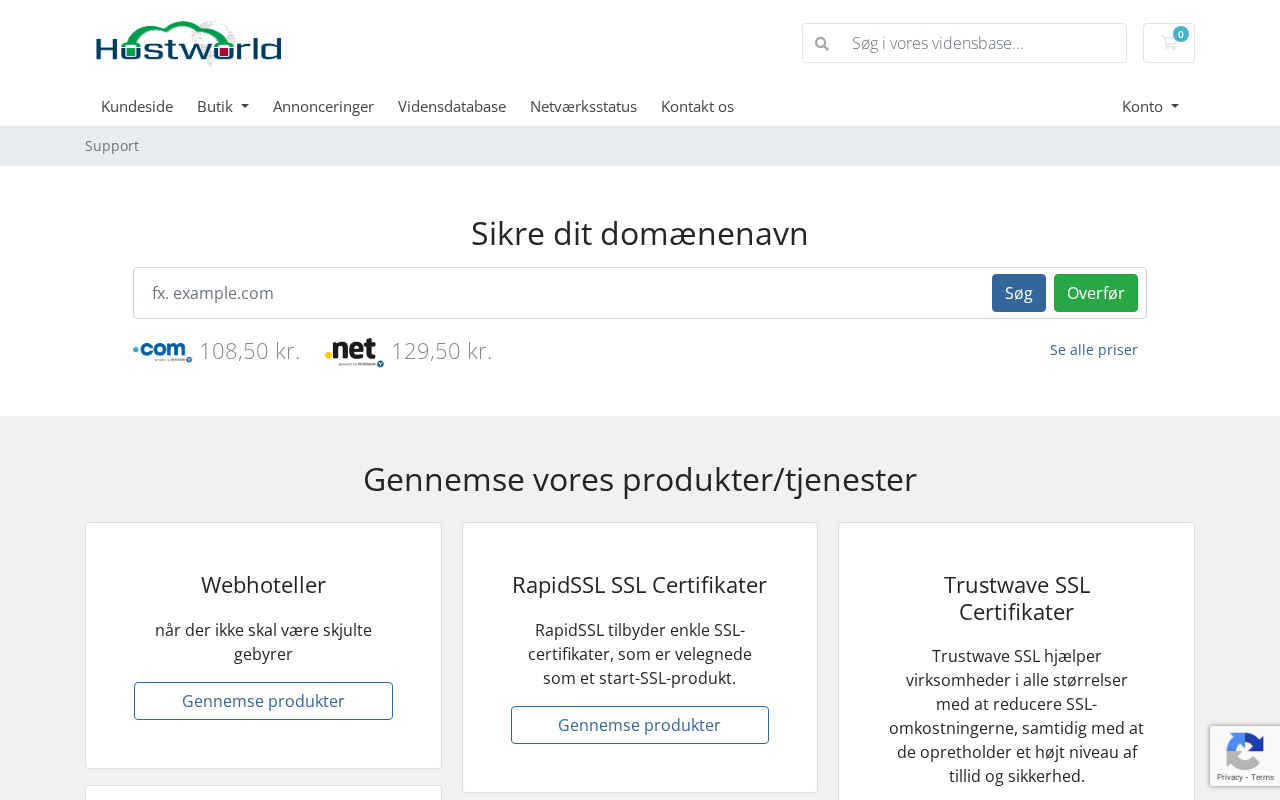Open the Kontakt os page
The height and width of the screenshot is (800, 1280).
(697, 106)
